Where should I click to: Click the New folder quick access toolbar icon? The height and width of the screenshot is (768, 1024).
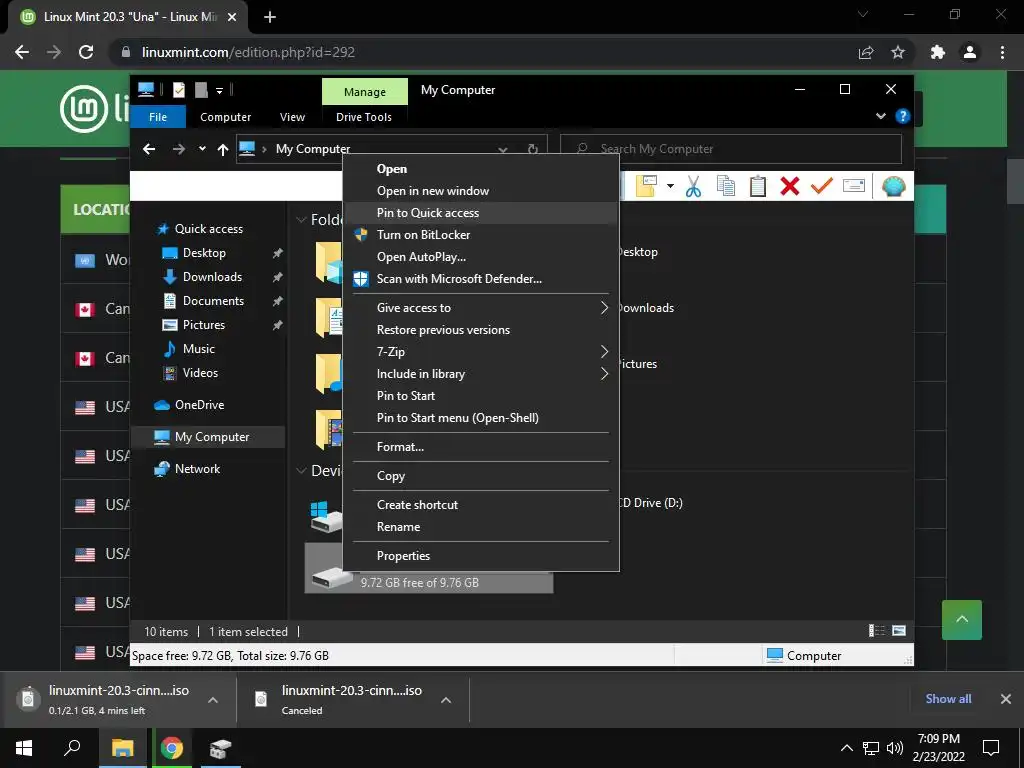(x=201, y=90)
